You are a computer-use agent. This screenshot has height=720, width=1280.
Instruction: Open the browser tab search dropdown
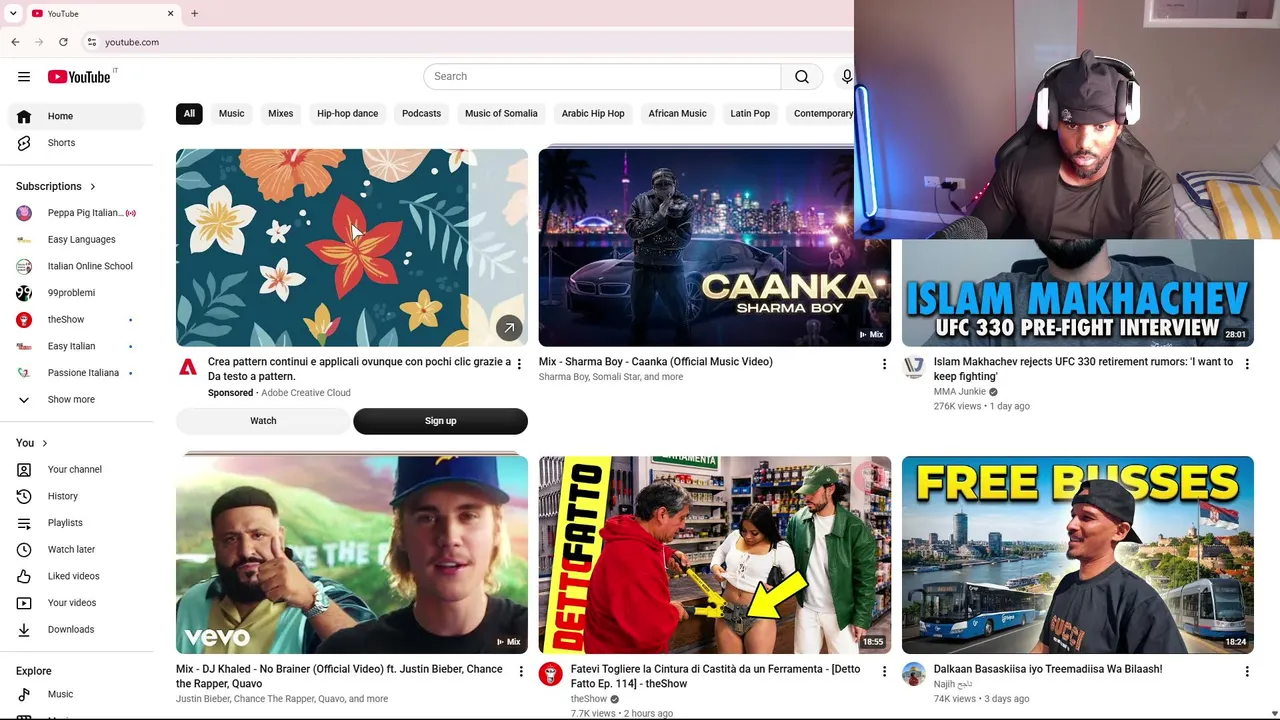(13, 14)
